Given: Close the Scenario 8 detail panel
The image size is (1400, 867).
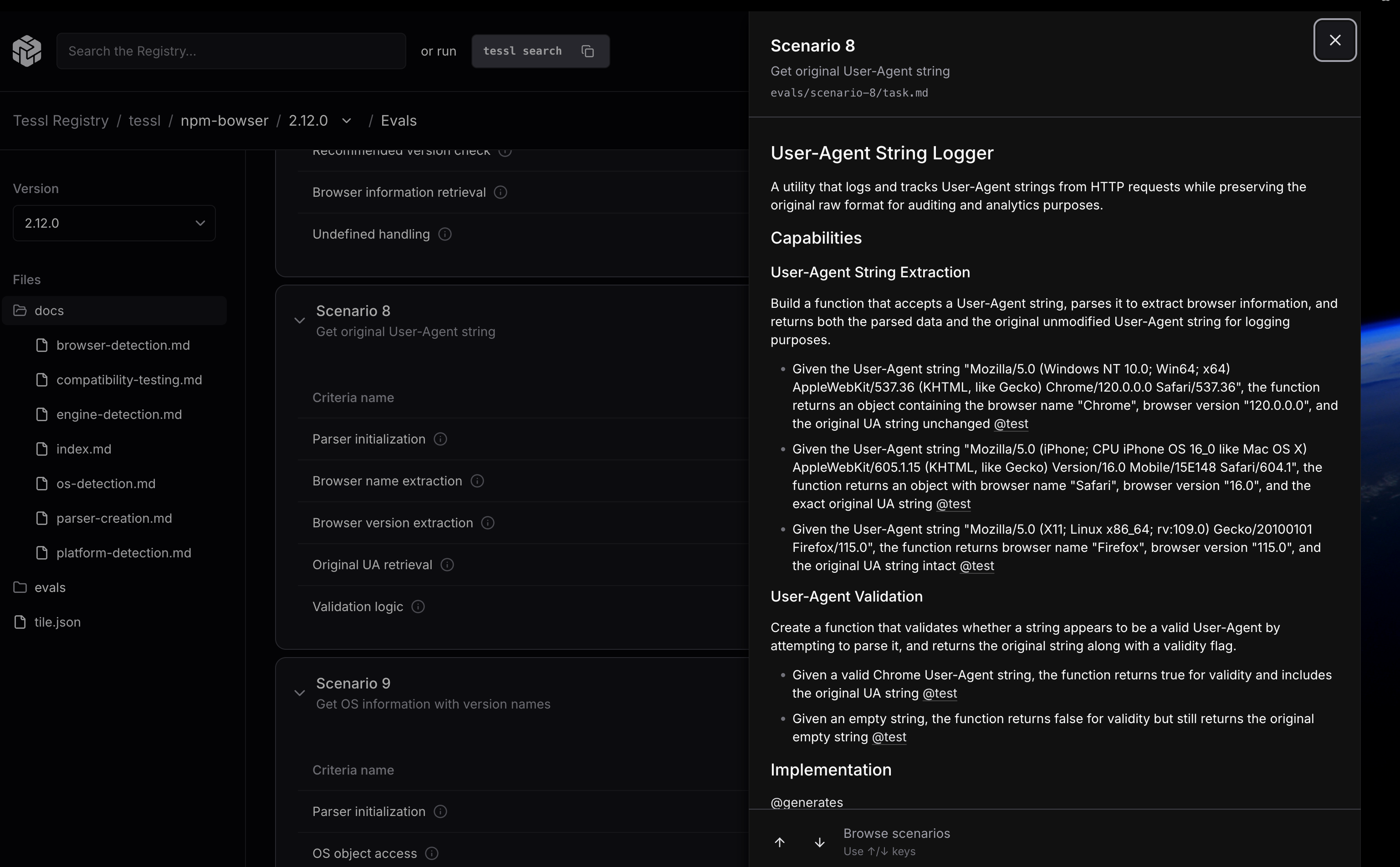Looking at the screenshot, I should tap(1334, 40).
